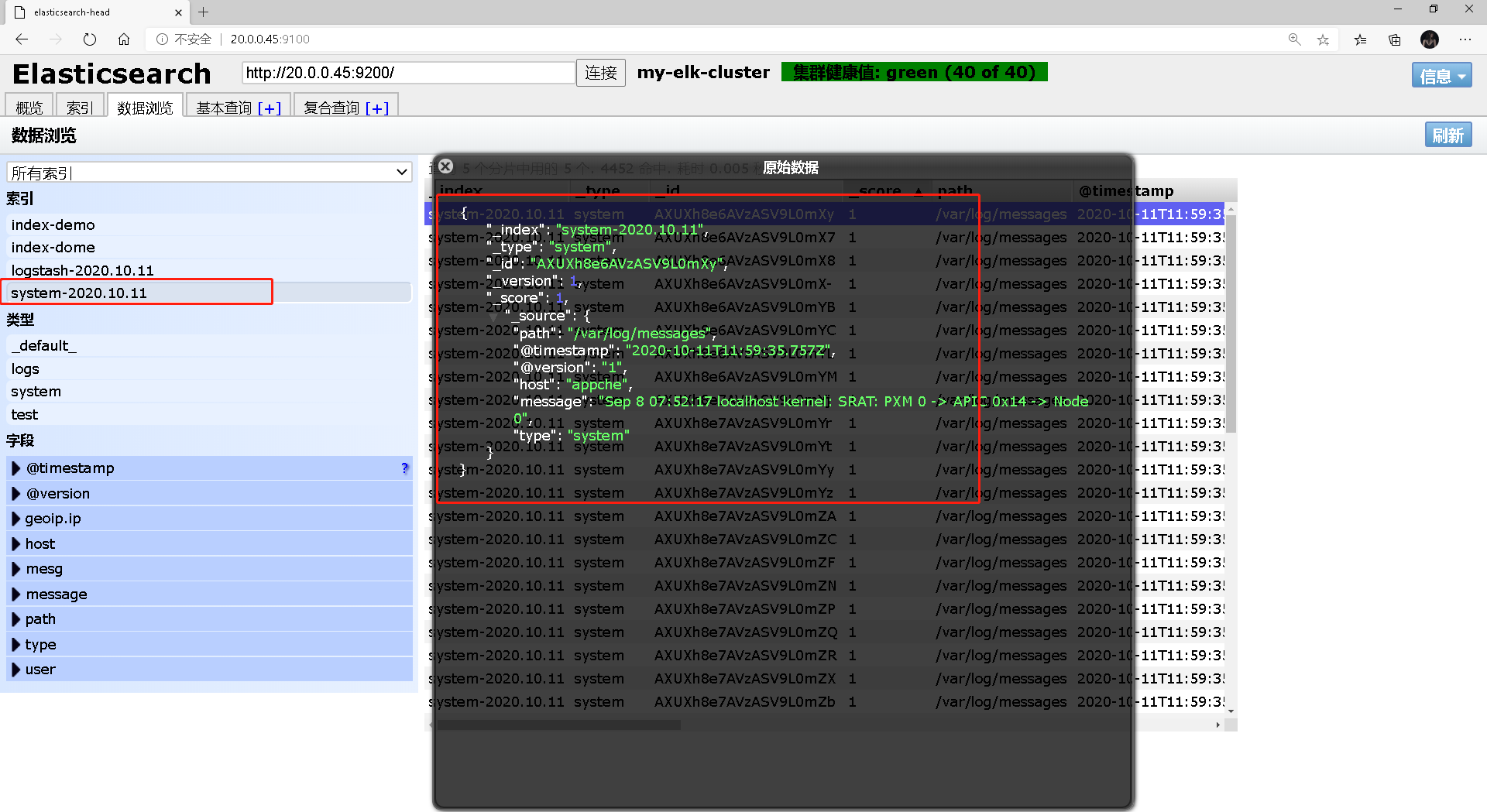Screen dimensions: 1487x812
Task: Click the results vertical scrollbar thumb
Action: [1231, 324]
